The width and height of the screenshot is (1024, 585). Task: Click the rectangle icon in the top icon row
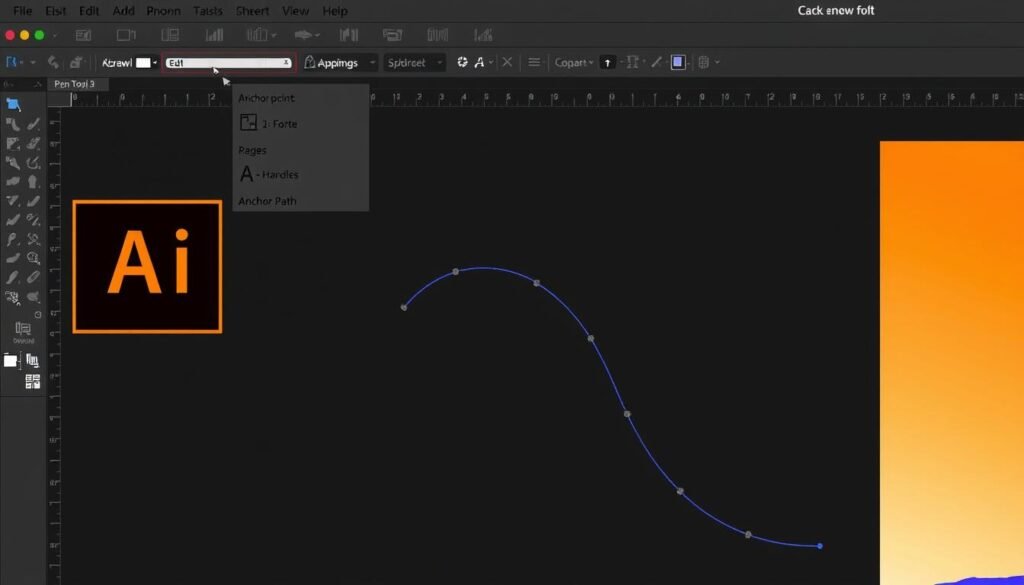(x=126, y=35)
